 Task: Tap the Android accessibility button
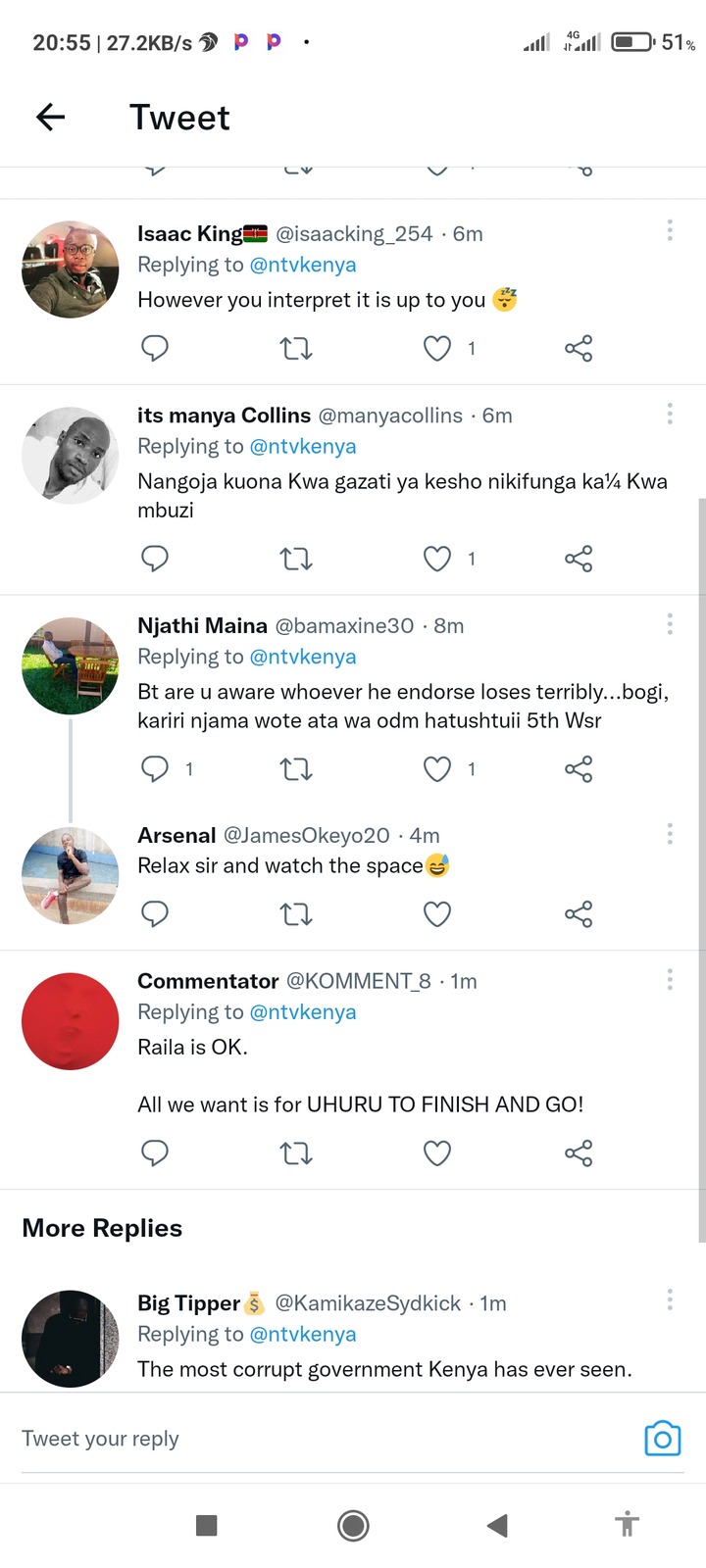[627, 1525]
